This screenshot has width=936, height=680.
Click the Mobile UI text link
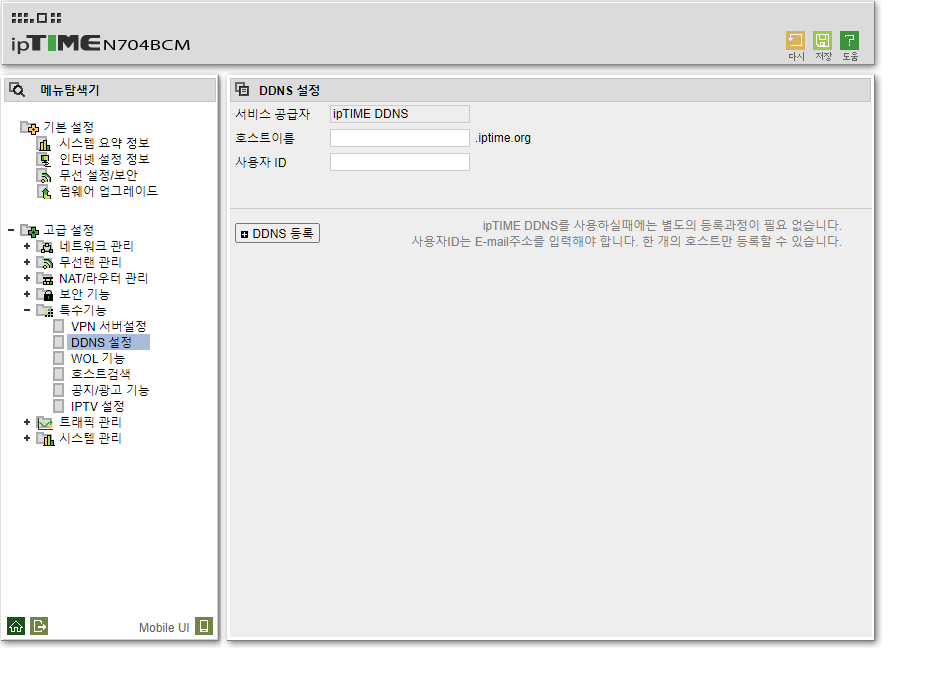point(164,627)
